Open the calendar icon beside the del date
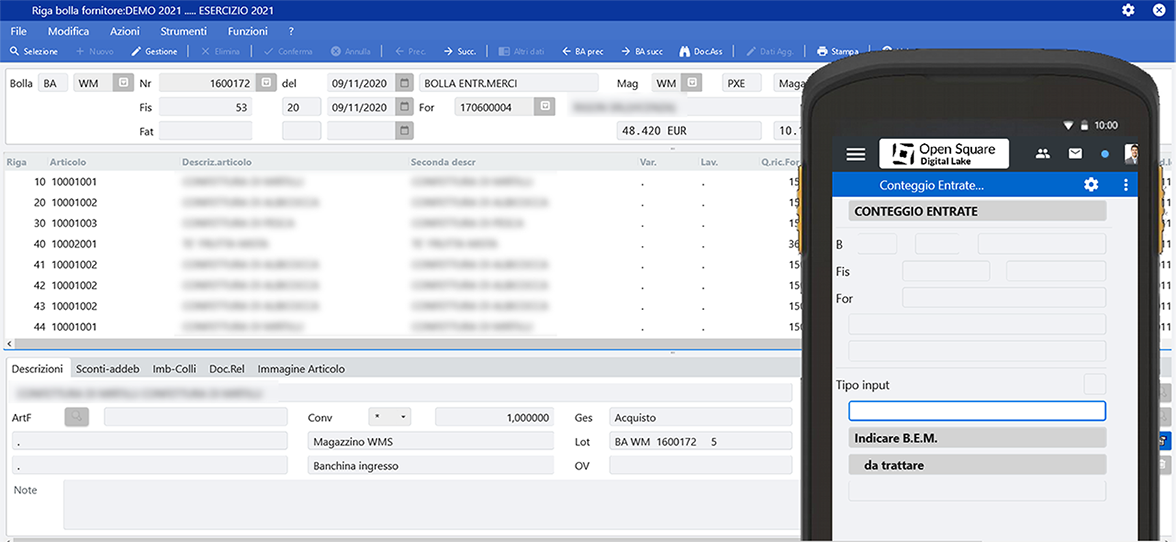This screenshot has height=542, width=1176. (x=404, y=82)
